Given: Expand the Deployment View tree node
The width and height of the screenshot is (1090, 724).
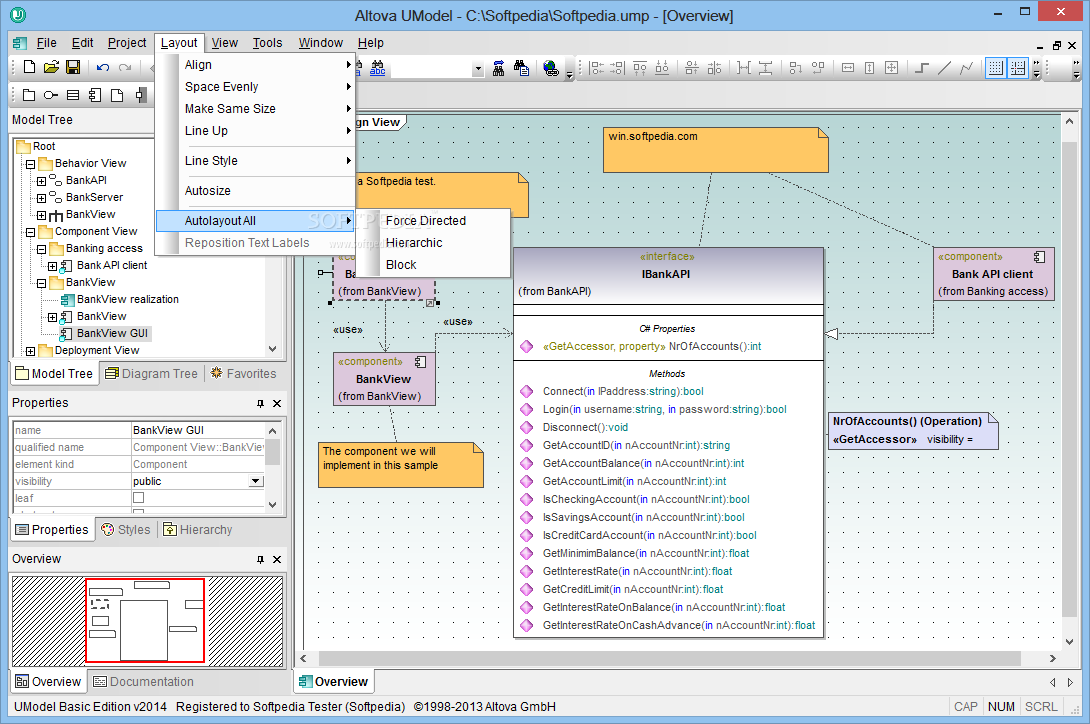Looking at the screenshot, I should pos(31,351).
